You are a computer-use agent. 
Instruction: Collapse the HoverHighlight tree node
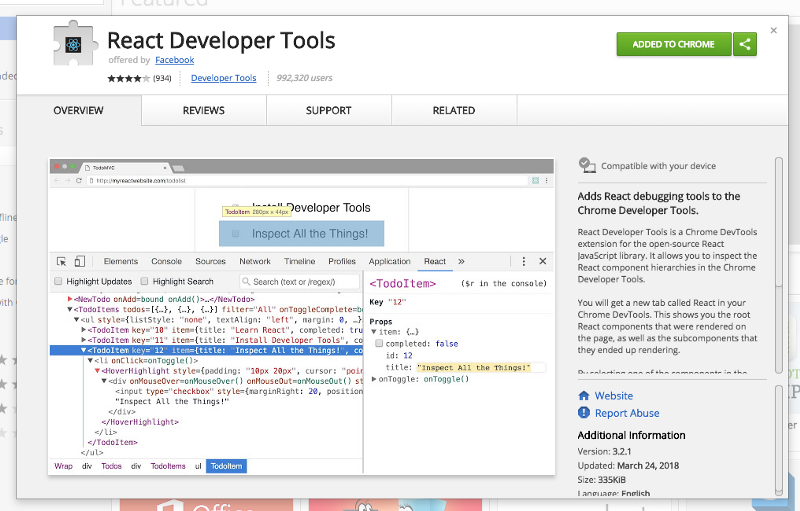97,371
